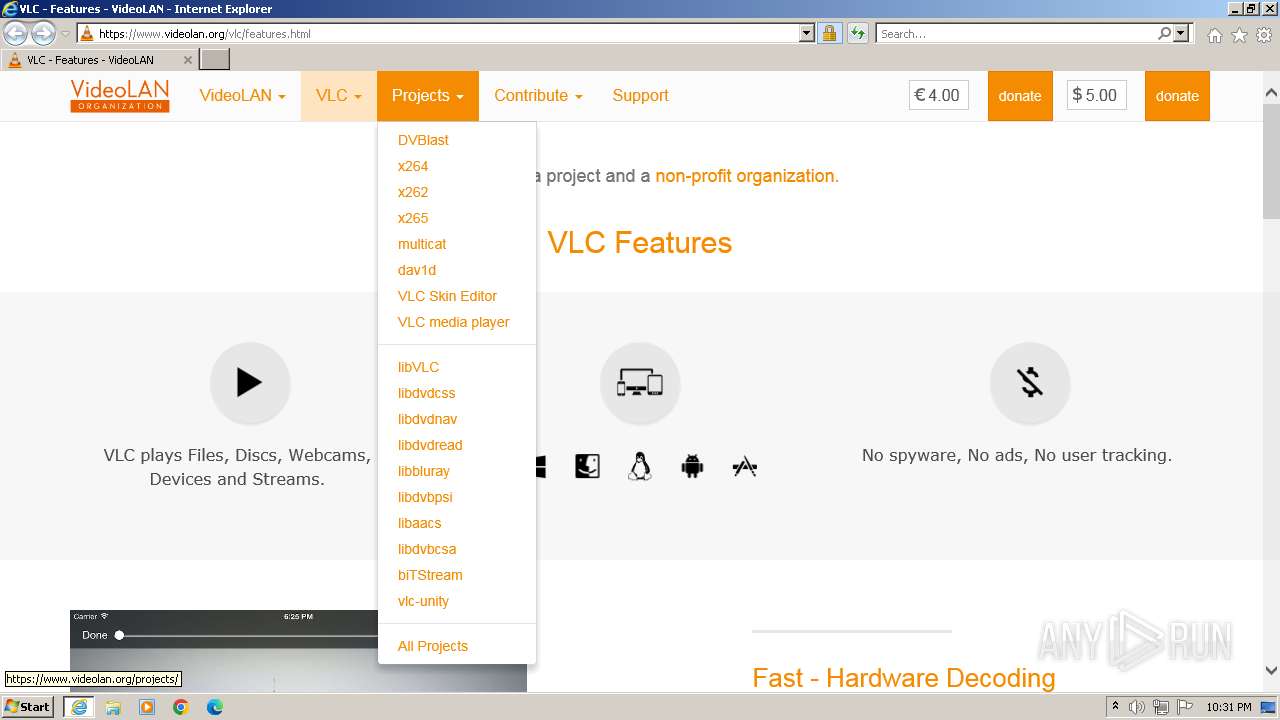Open File Explorer from taskbar

(113, 707)
